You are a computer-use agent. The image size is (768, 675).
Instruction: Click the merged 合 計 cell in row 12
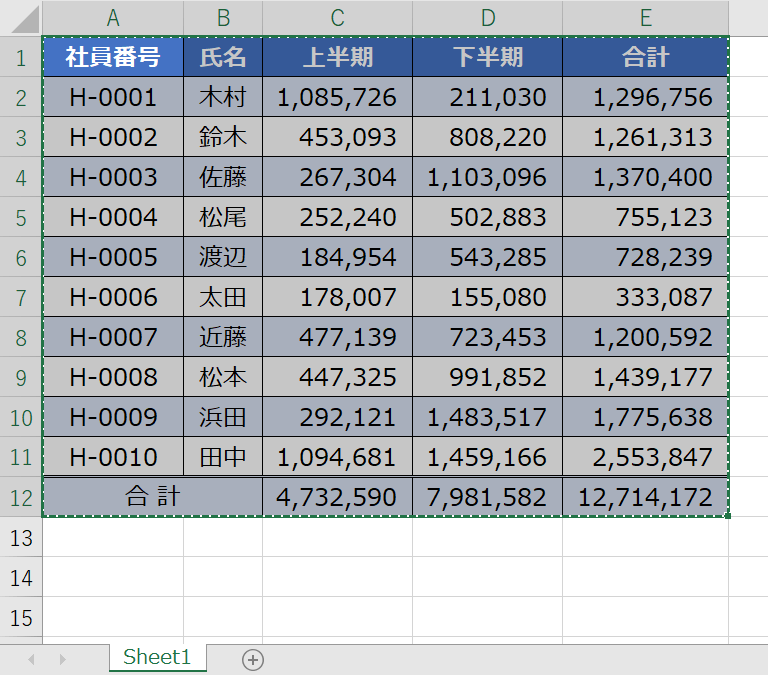click(152, 497)
